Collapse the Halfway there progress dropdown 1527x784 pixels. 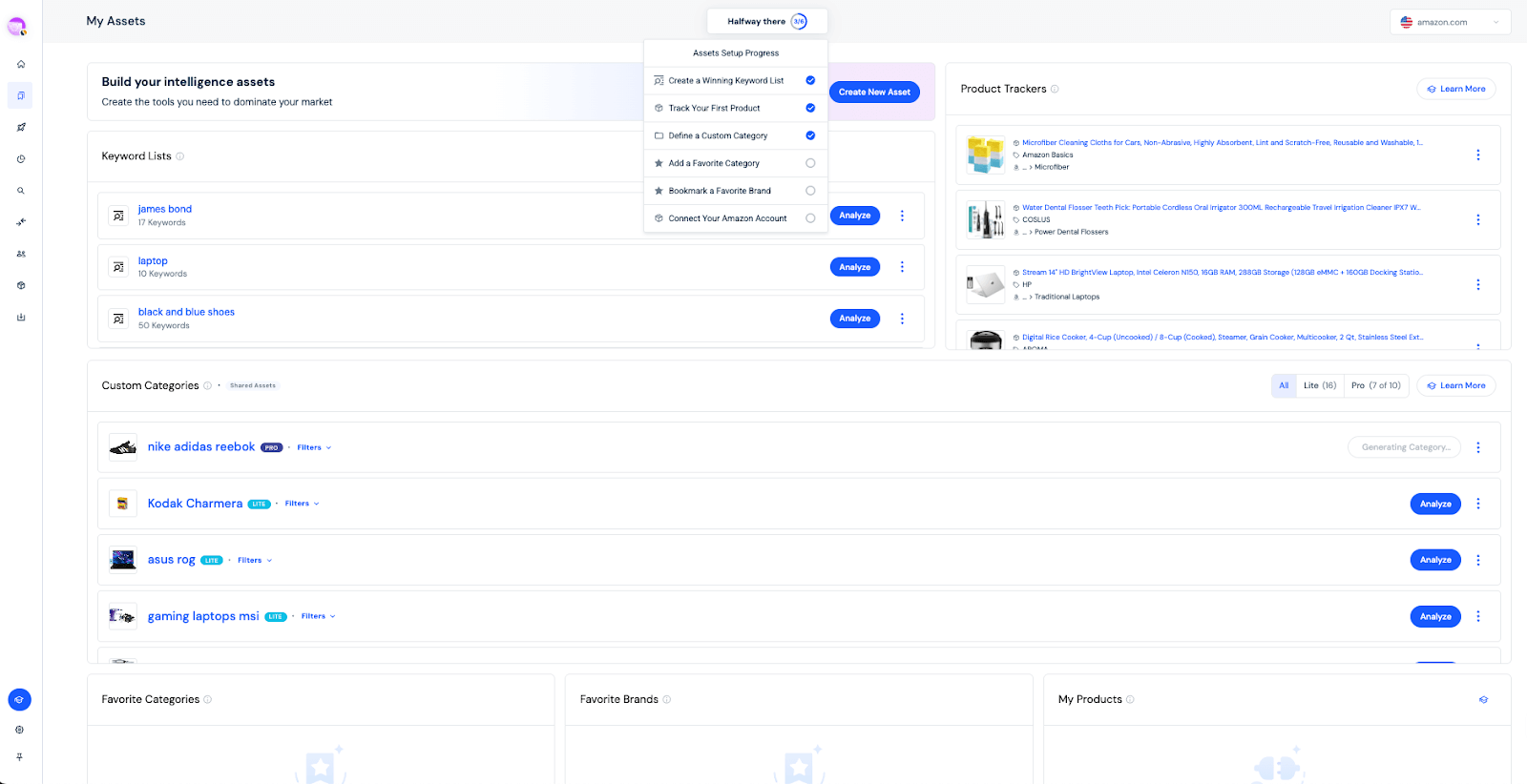767,21
